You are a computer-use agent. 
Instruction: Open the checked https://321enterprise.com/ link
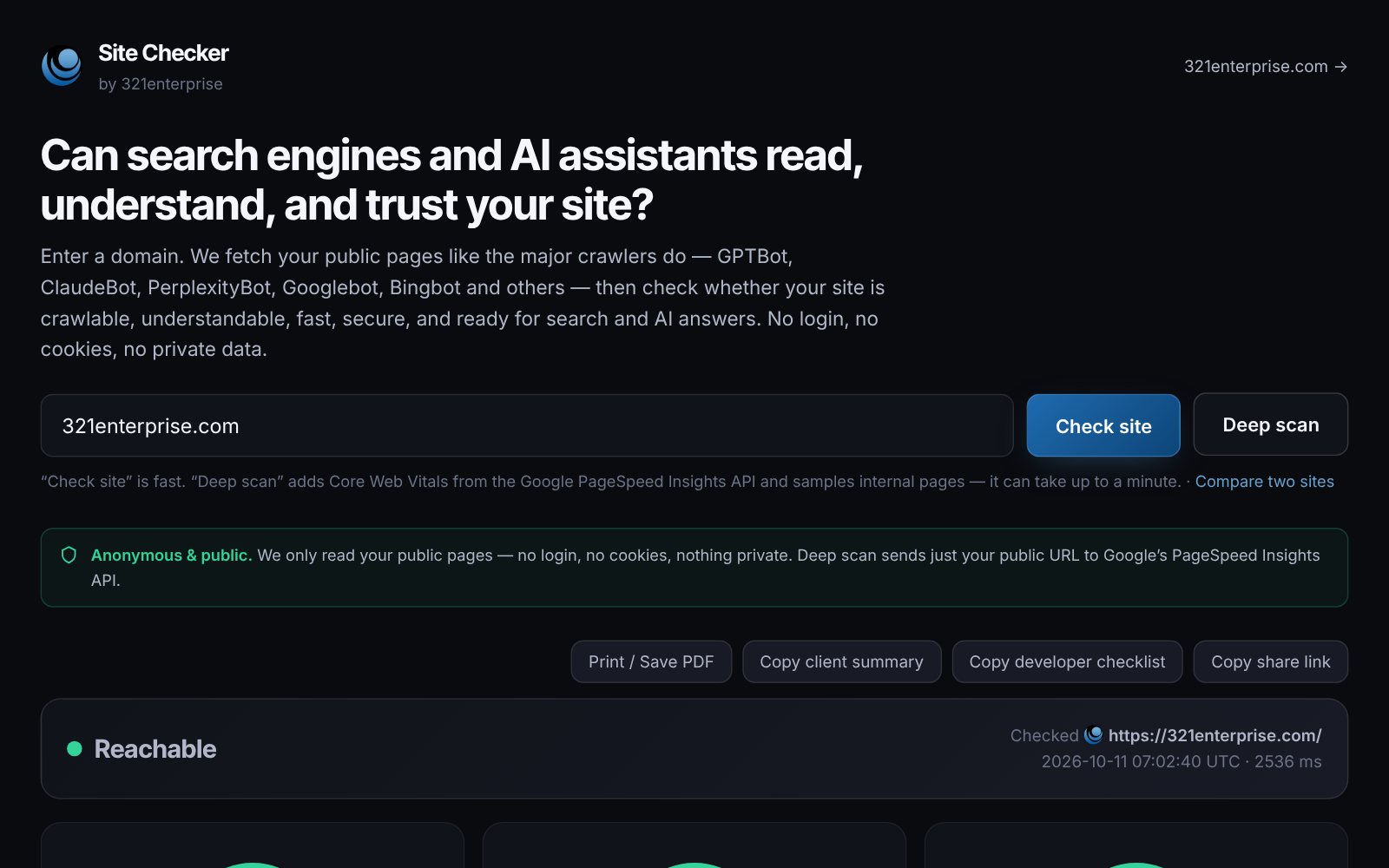[x=1215, y=735]
